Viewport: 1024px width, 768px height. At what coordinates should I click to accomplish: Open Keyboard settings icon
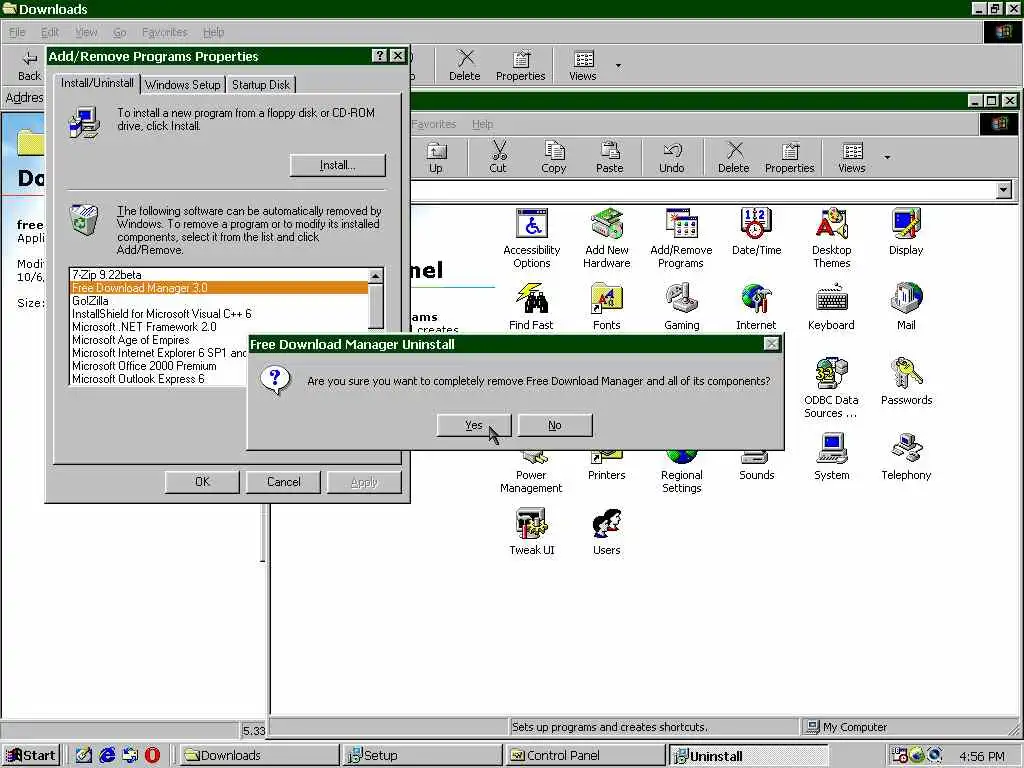pyautogui.click(x=831, y=306)
